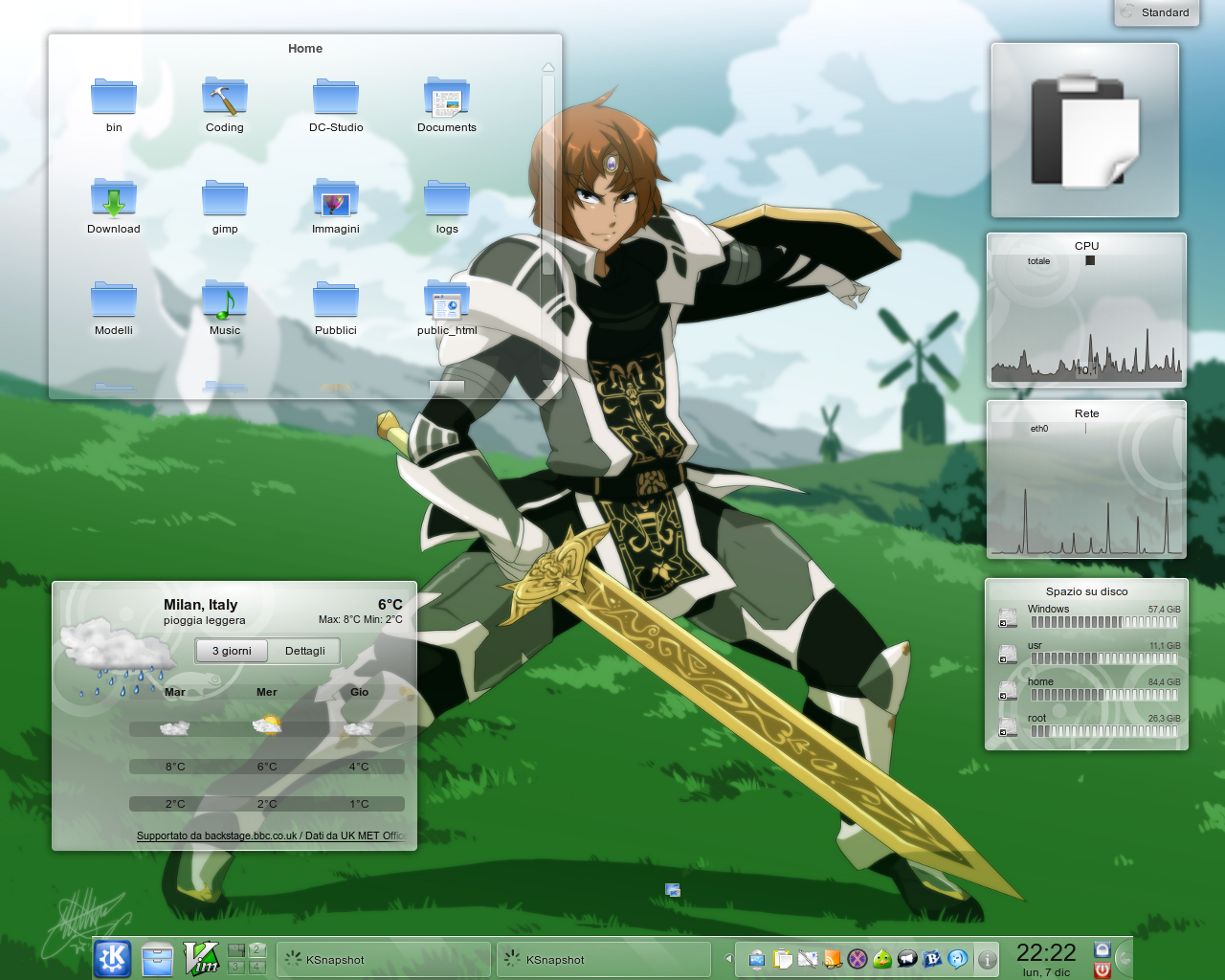Screen dimensions: 1225x980
Task: Expand hidden system tray icons arrow
Action: pos(728,959)
